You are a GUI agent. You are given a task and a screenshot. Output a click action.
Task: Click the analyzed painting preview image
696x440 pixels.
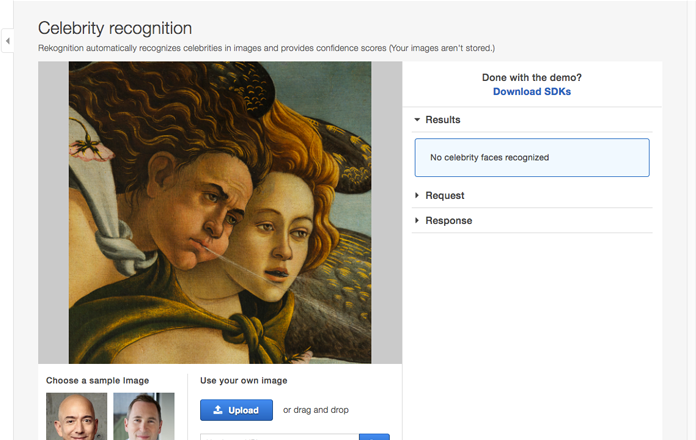220,212
